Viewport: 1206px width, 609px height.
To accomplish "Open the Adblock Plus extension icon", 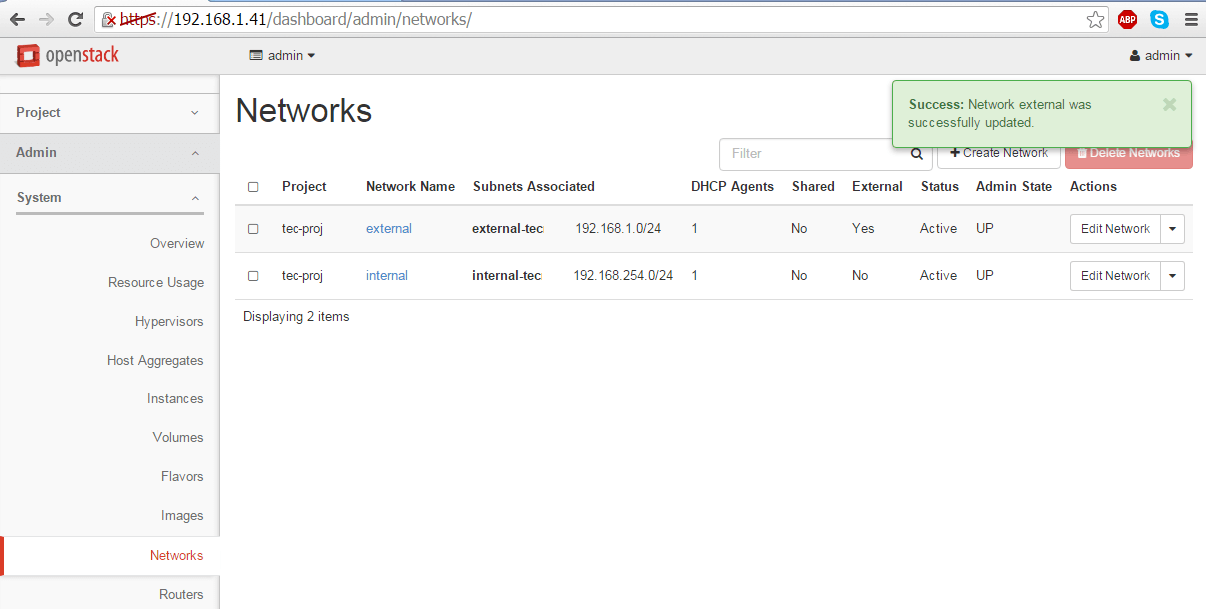I will click(x=1127, y=19).
